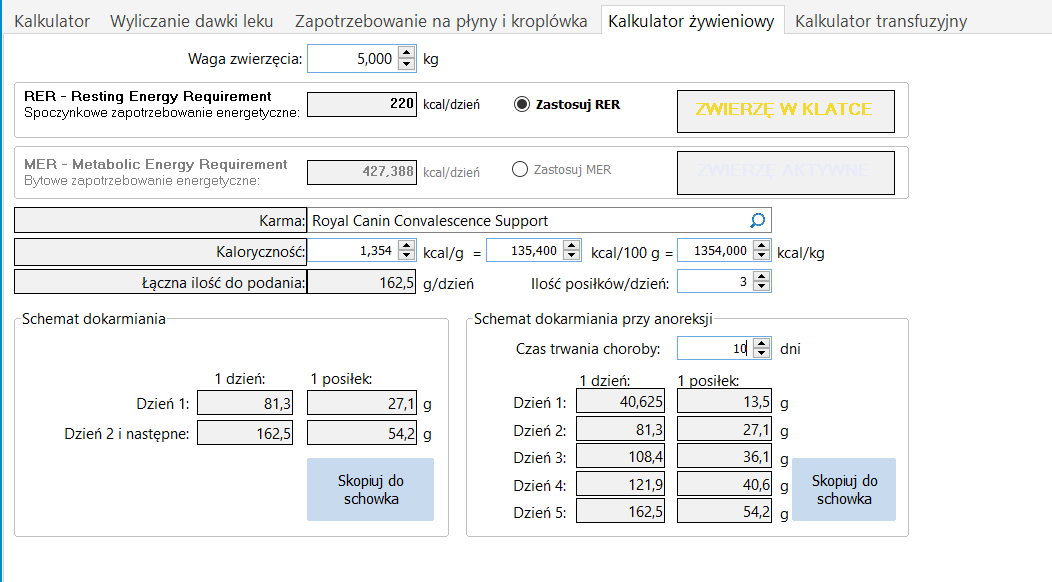Click Dzień 2 i następne daily 162,5
Screen dimensions: 1052x582
[245, 433]
